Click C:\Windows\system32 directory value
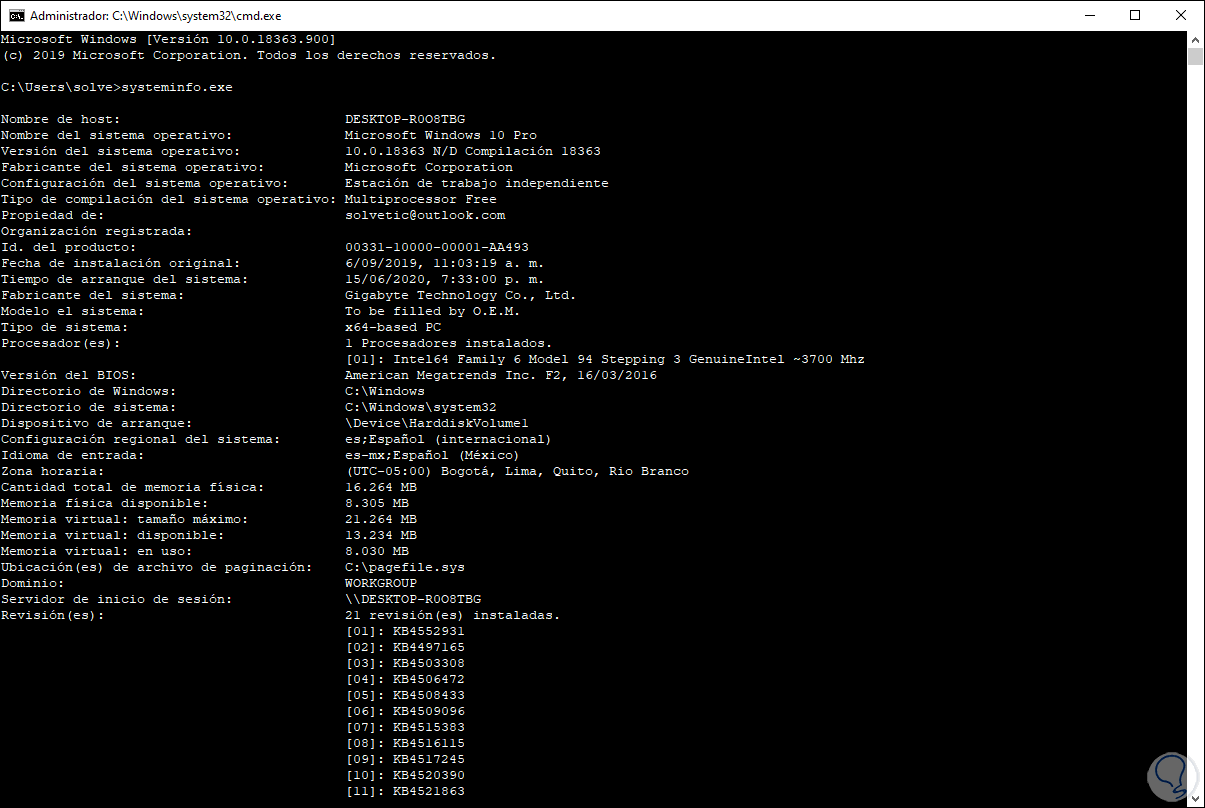 click(421, 407)
